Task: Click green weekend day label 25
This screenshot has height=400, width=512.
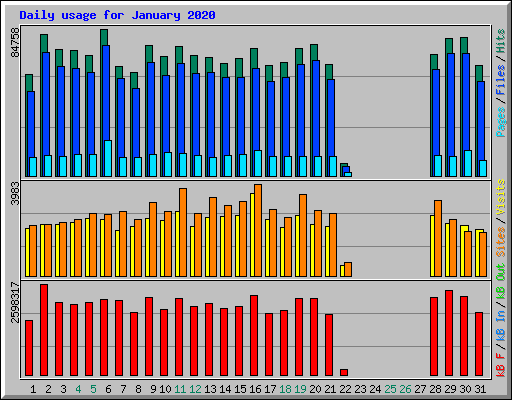Action: [390, 389]
